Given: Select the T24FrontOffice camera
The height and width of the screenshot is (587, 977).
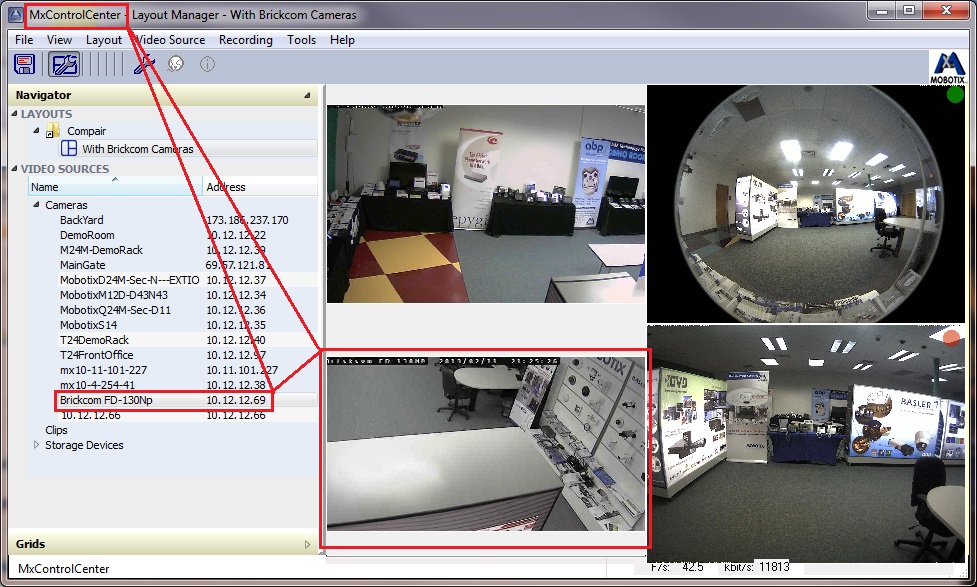Looking at the screenshot, I should click(x=97, y=355).
